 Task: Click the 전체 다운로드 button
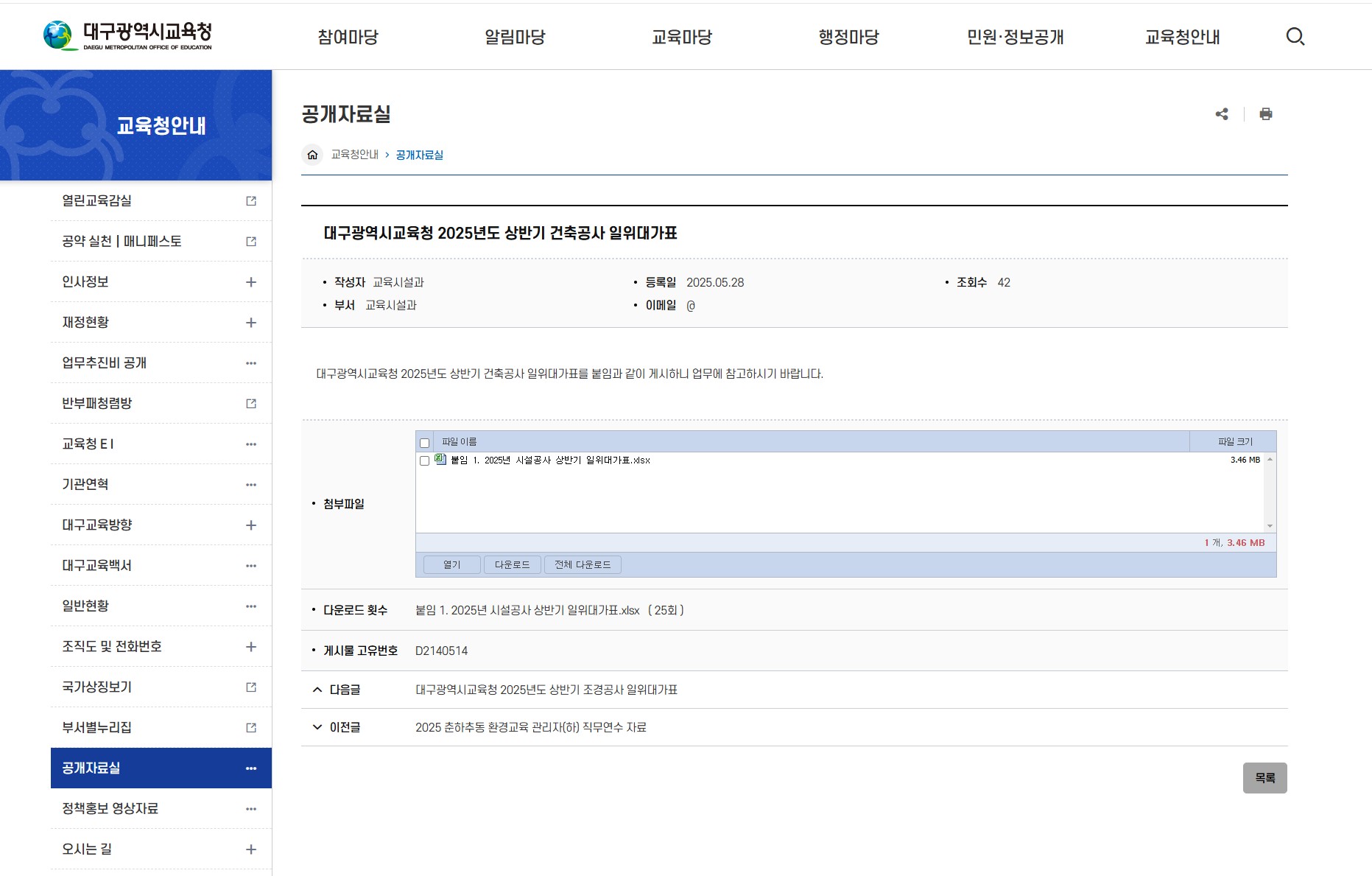pyautogui.click(x=583, y=565)
